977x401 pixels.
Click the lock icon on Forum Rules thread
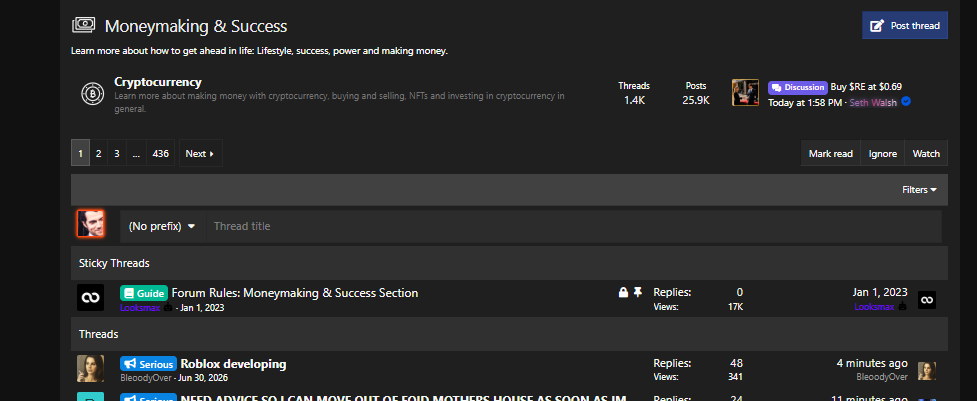[x=623, y=292]
